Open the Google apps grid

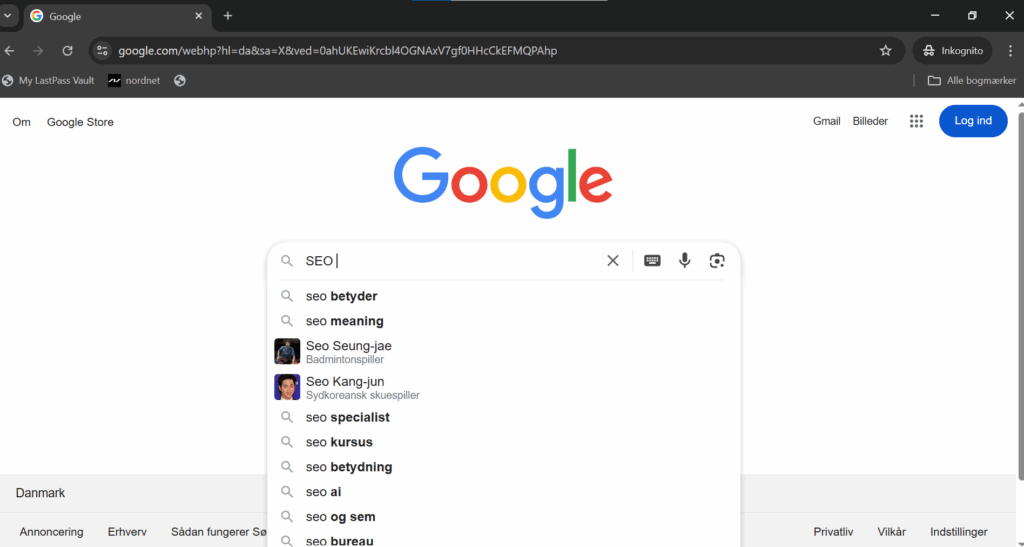pos(916,121)
